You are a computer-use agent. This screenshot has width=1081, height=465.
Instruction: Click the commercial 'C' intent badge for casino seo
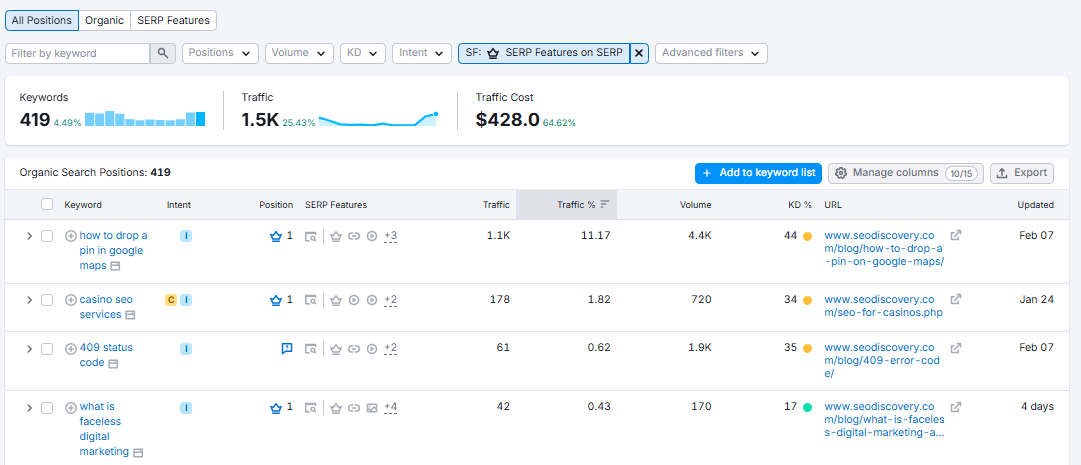click(170, 300)
